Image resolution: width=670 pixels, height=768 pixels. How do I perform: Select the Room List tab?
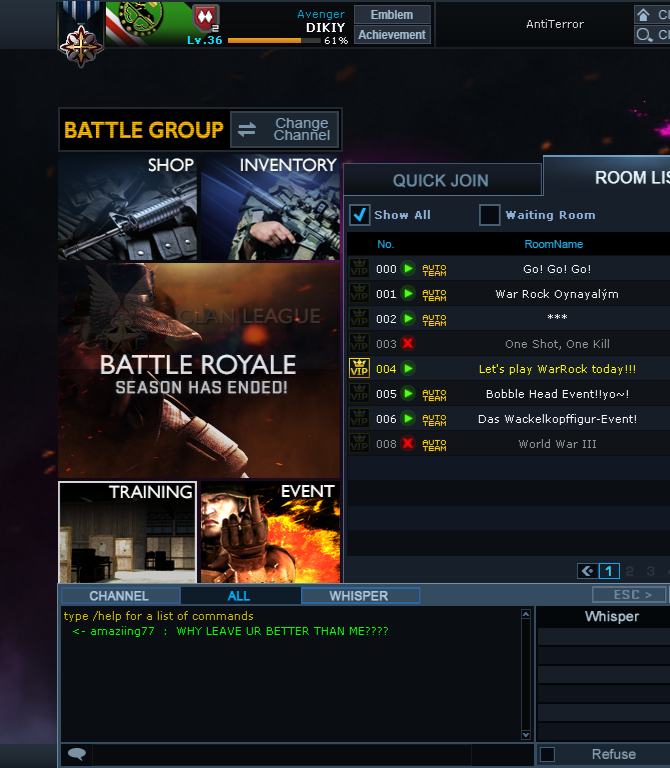coord(607,177)
